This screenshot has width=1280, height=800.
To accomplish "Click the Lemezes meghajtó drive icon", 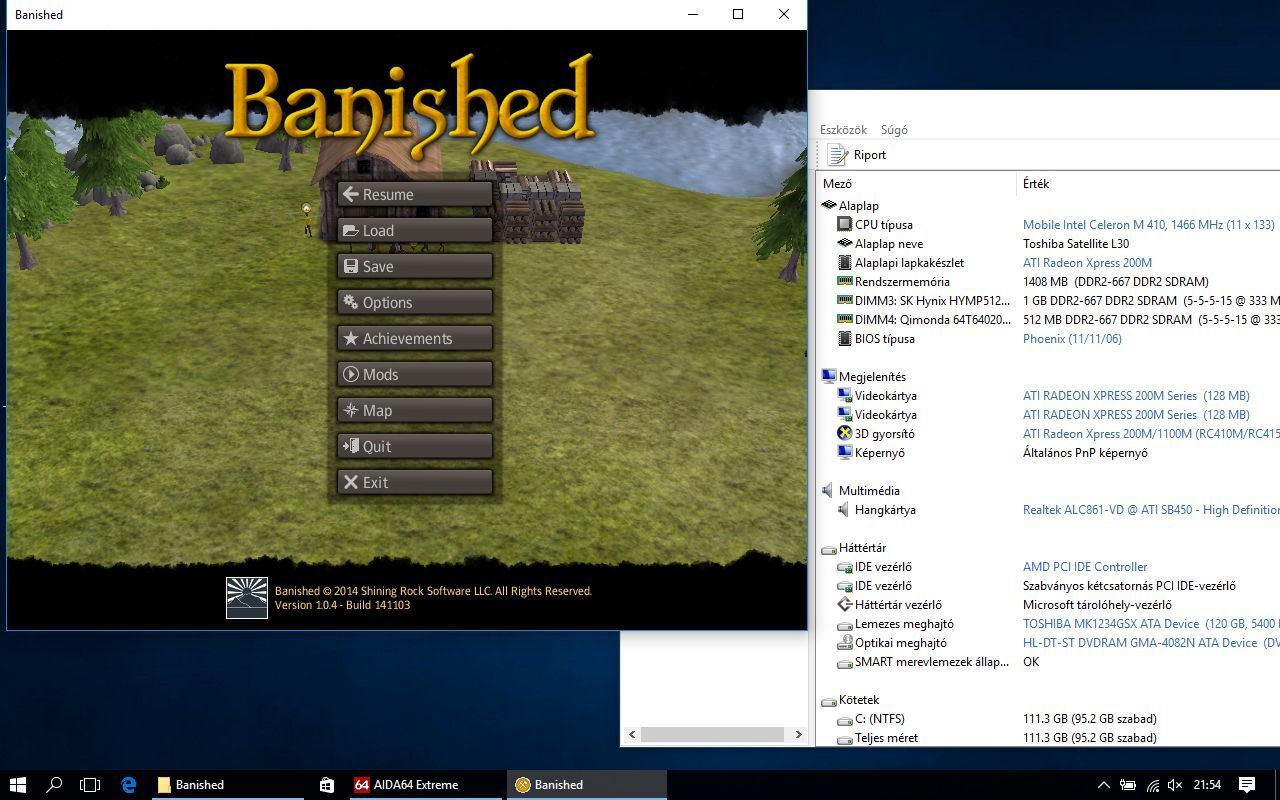I will 845,624.
